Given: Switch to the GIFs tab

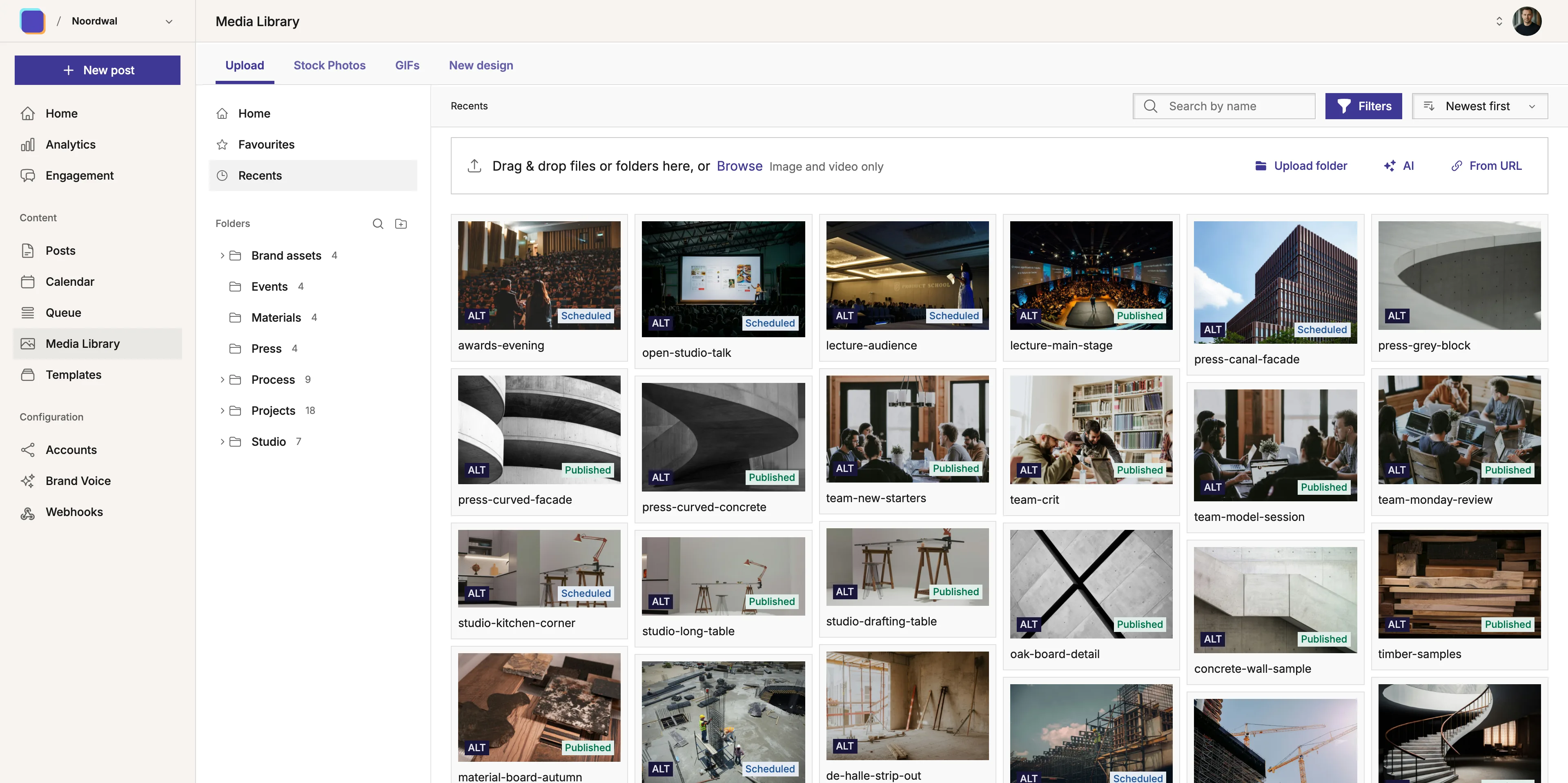Looking at the screenshot, I should [x=407, y=65].
